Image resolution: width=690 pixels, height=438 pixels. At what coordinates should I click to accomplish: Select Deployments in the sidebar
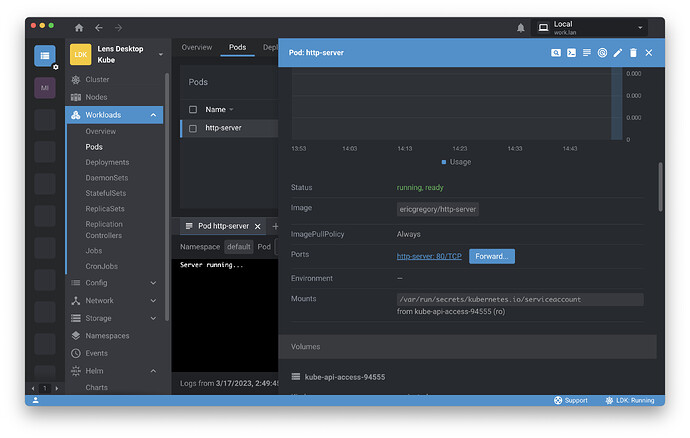(x=107, y=162)
